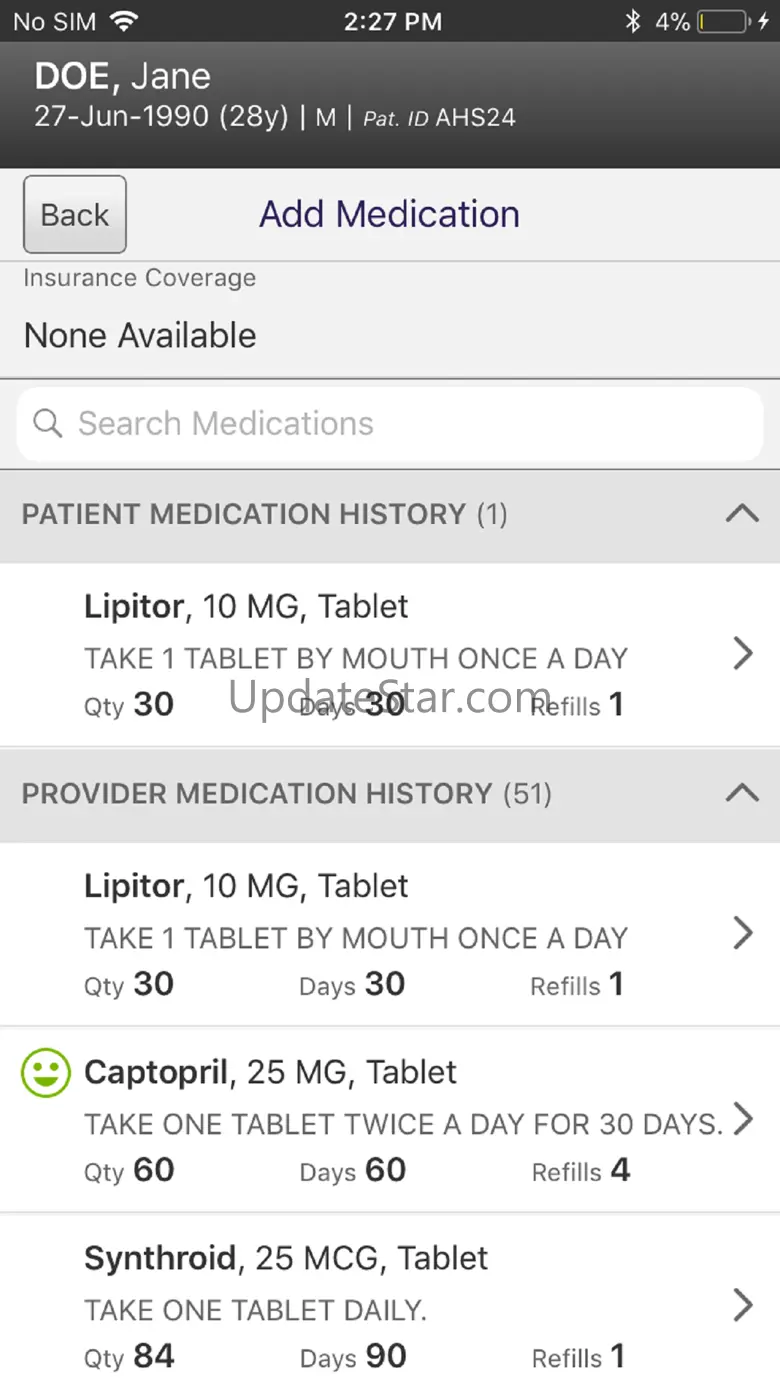Tap the Bluetooth icon in status bar
780x1387 pixels.
click(x=632, y=21)
